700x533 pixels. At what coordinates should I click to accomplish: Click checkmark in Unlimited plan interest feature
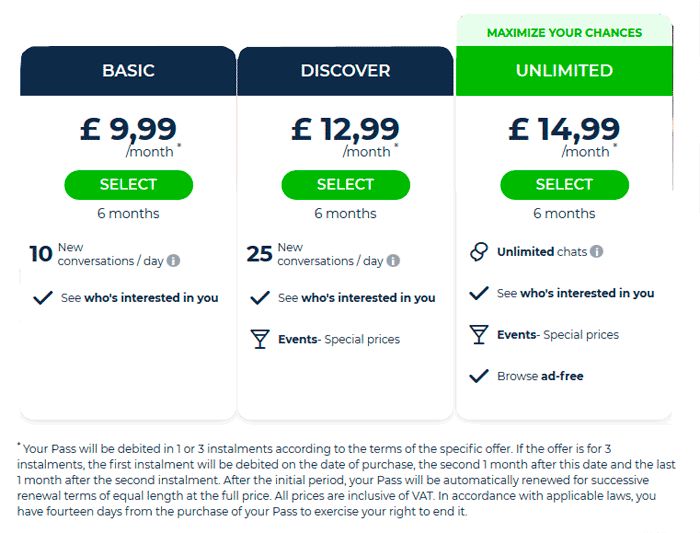(479, 293)
